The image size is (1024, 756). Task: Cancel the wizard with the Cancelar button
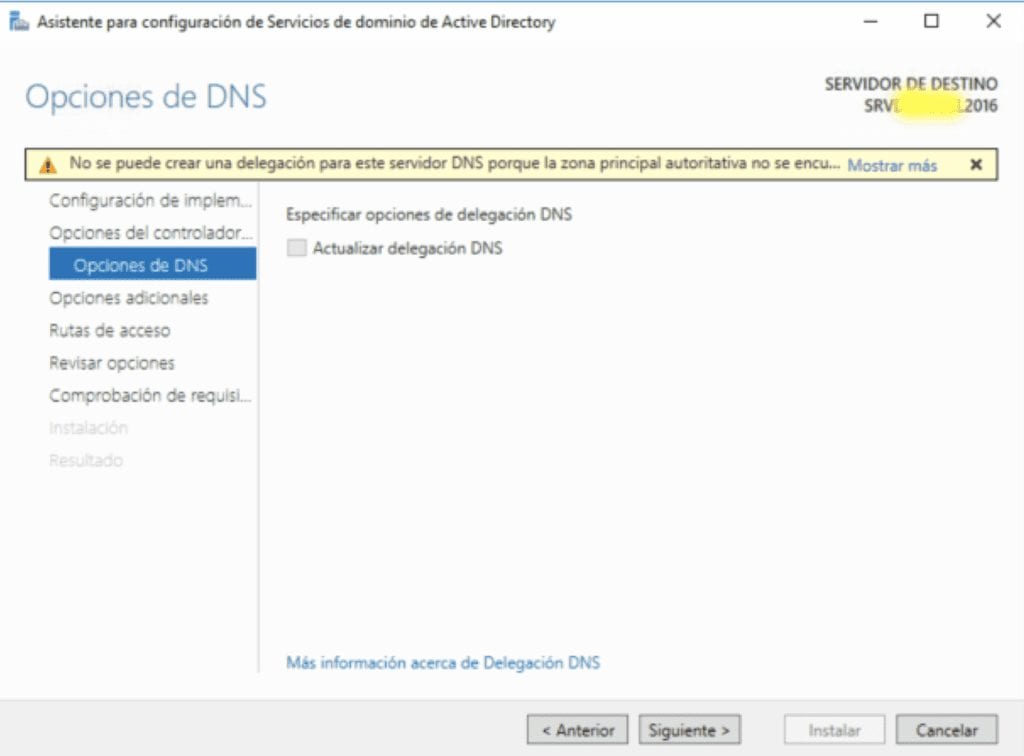(x=945, y=729)
